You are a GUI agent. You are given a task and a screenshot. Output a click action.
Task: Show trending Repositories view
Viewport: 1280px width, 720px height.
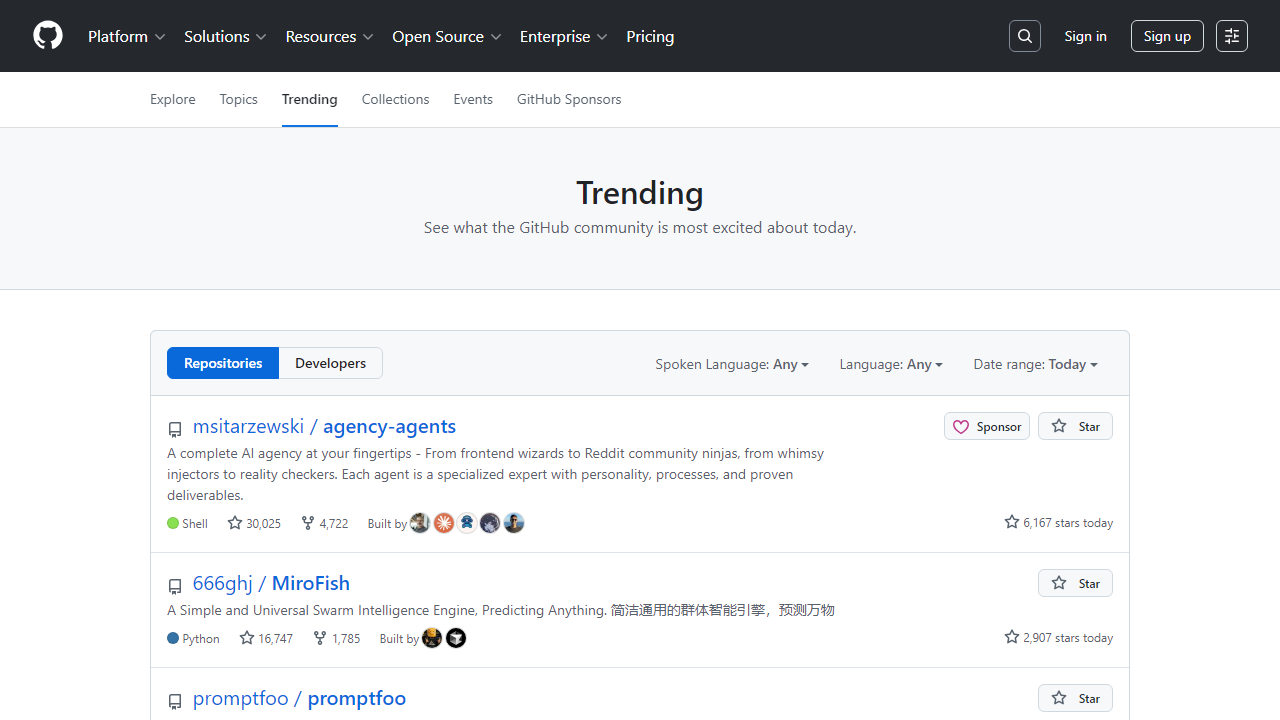223,363
